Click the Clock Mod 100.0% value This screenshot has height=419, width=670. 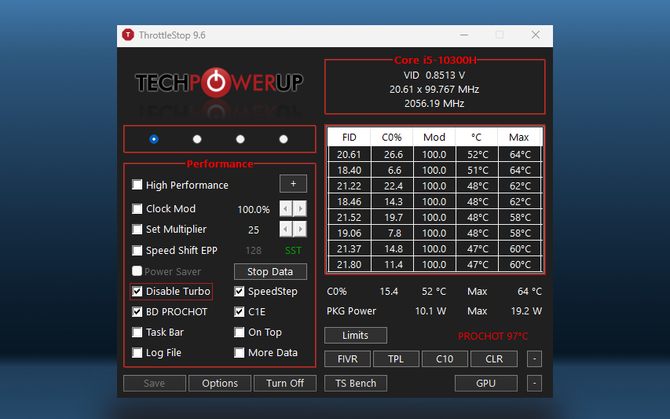click(x=253, y=210)
